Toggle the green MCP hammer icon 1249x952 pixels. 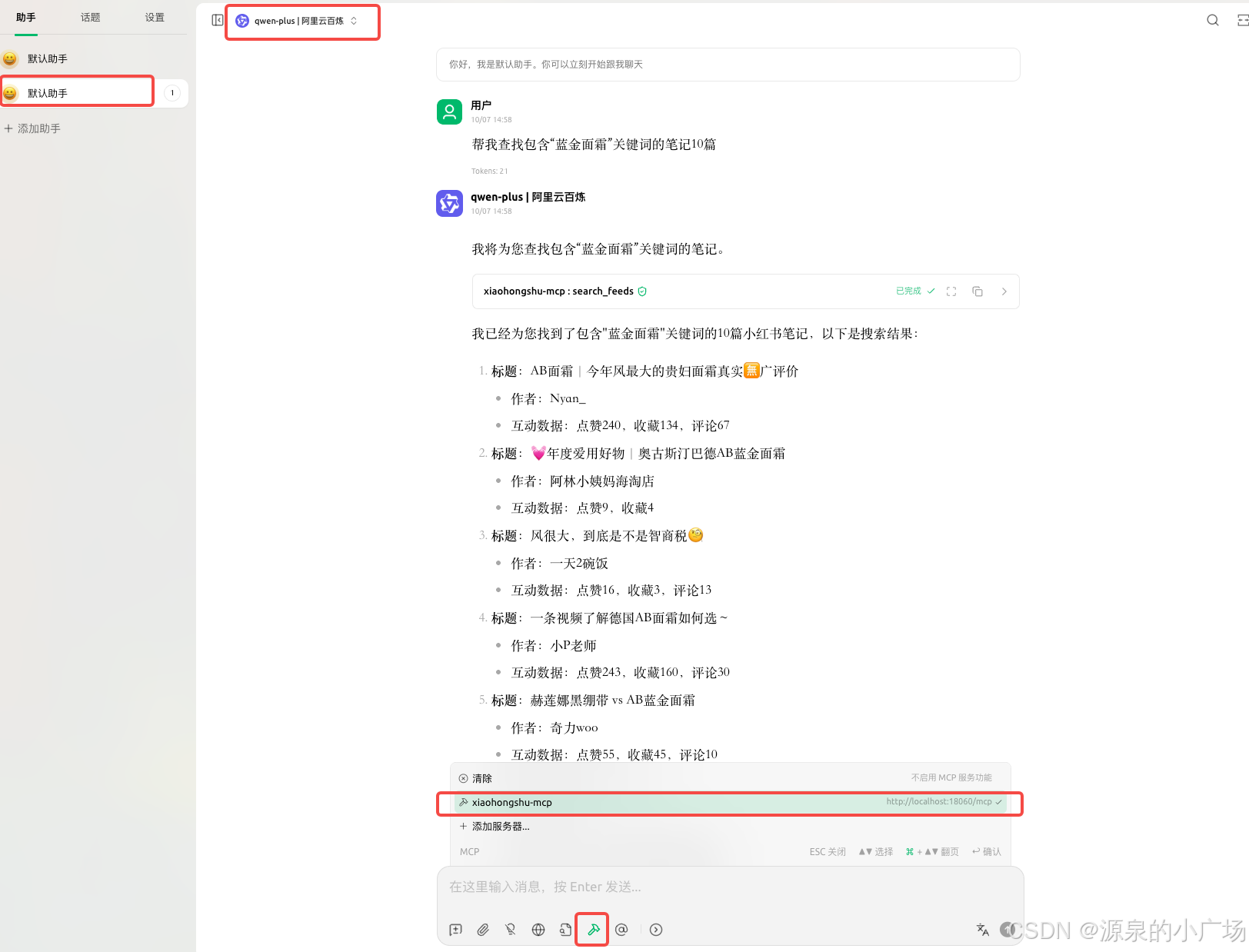pos(593,930)
